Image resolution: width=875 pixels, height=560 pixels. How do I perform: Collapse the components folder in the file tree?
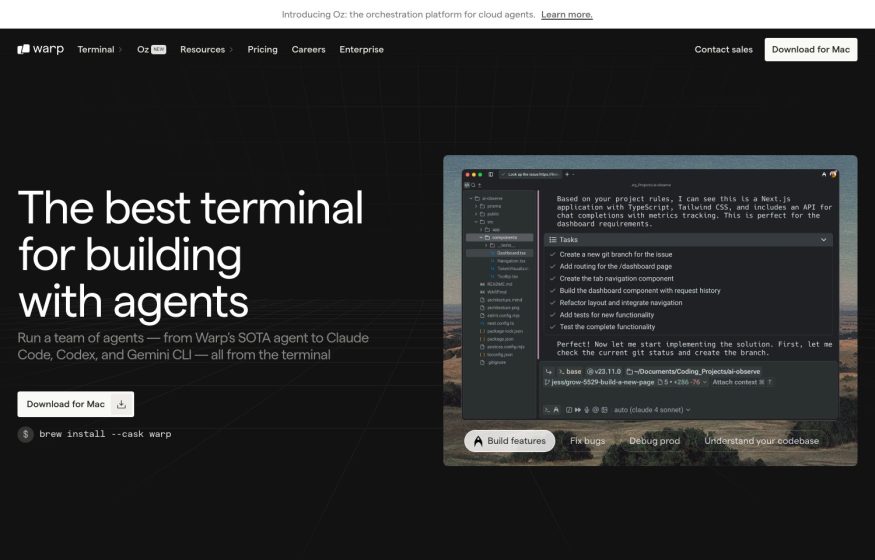(481, 238)
